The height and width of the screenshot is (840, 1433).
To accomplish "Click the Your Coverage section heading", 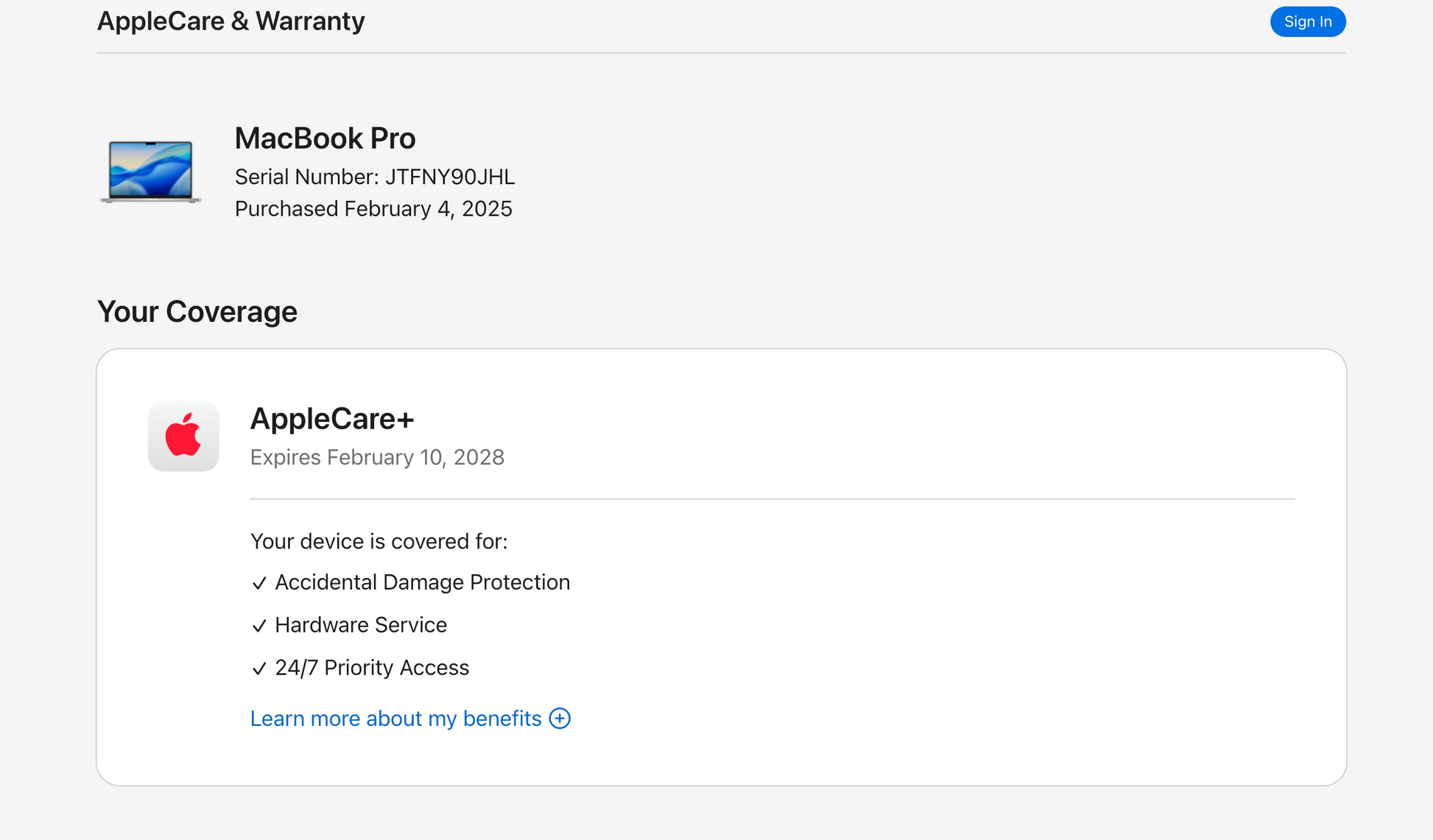I will tap(197, 311).
